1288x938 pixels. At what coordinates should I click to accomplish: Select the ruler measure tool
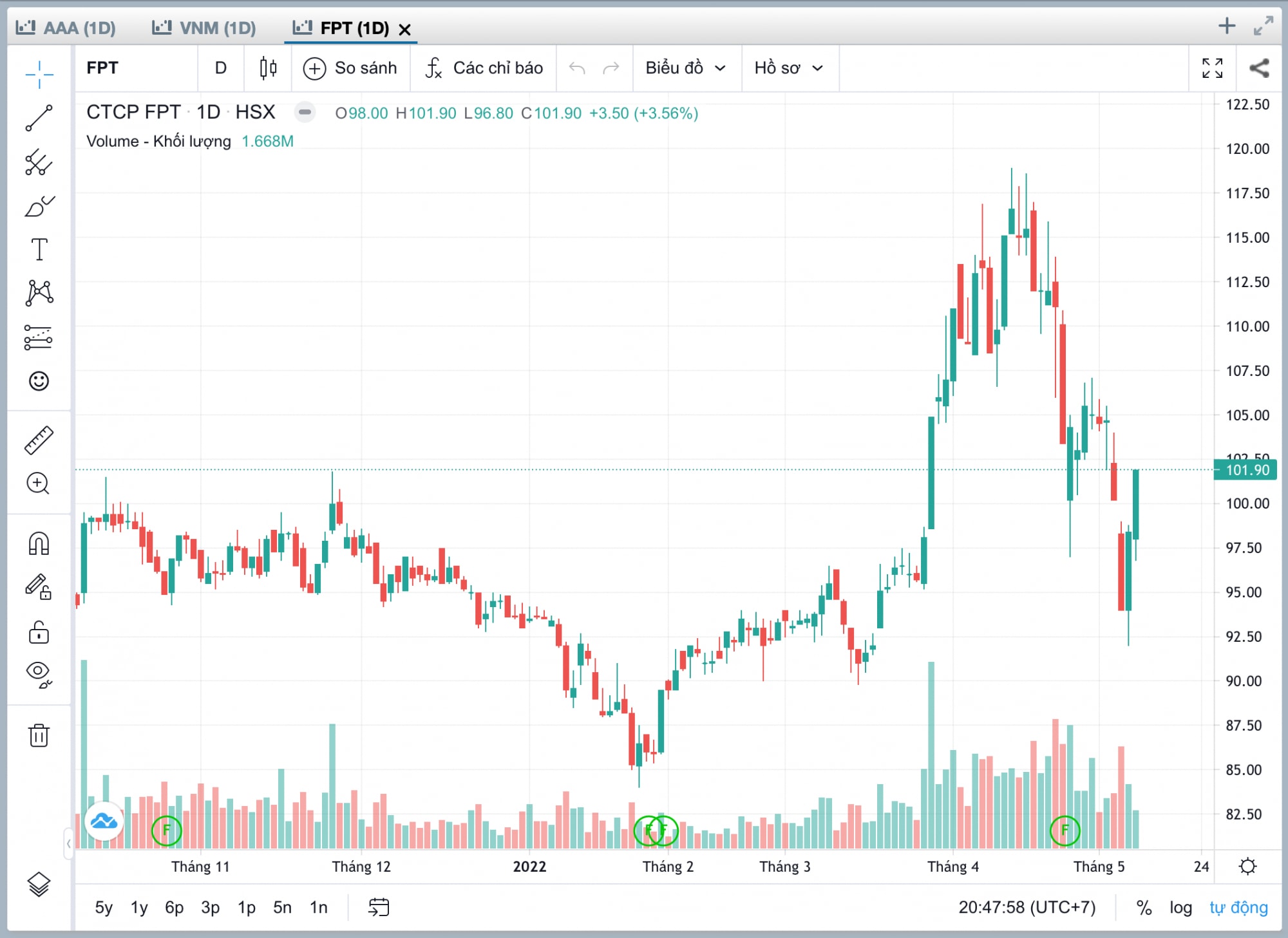[x=39, y=440]
